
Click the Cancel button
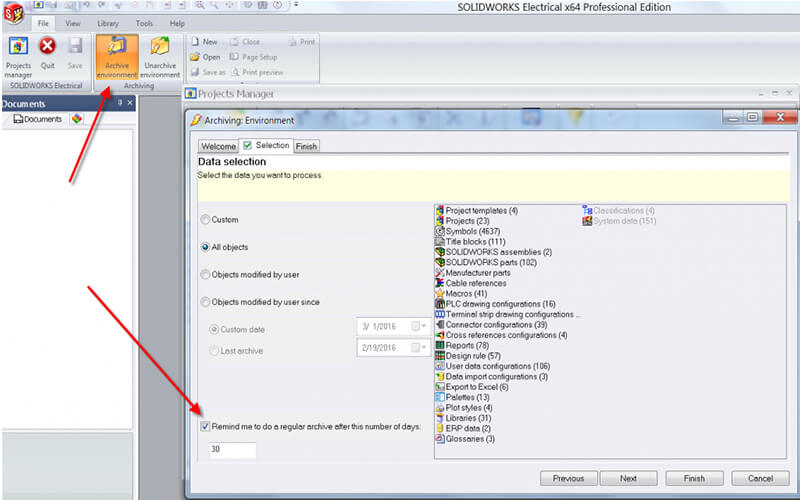coord(760,478)
